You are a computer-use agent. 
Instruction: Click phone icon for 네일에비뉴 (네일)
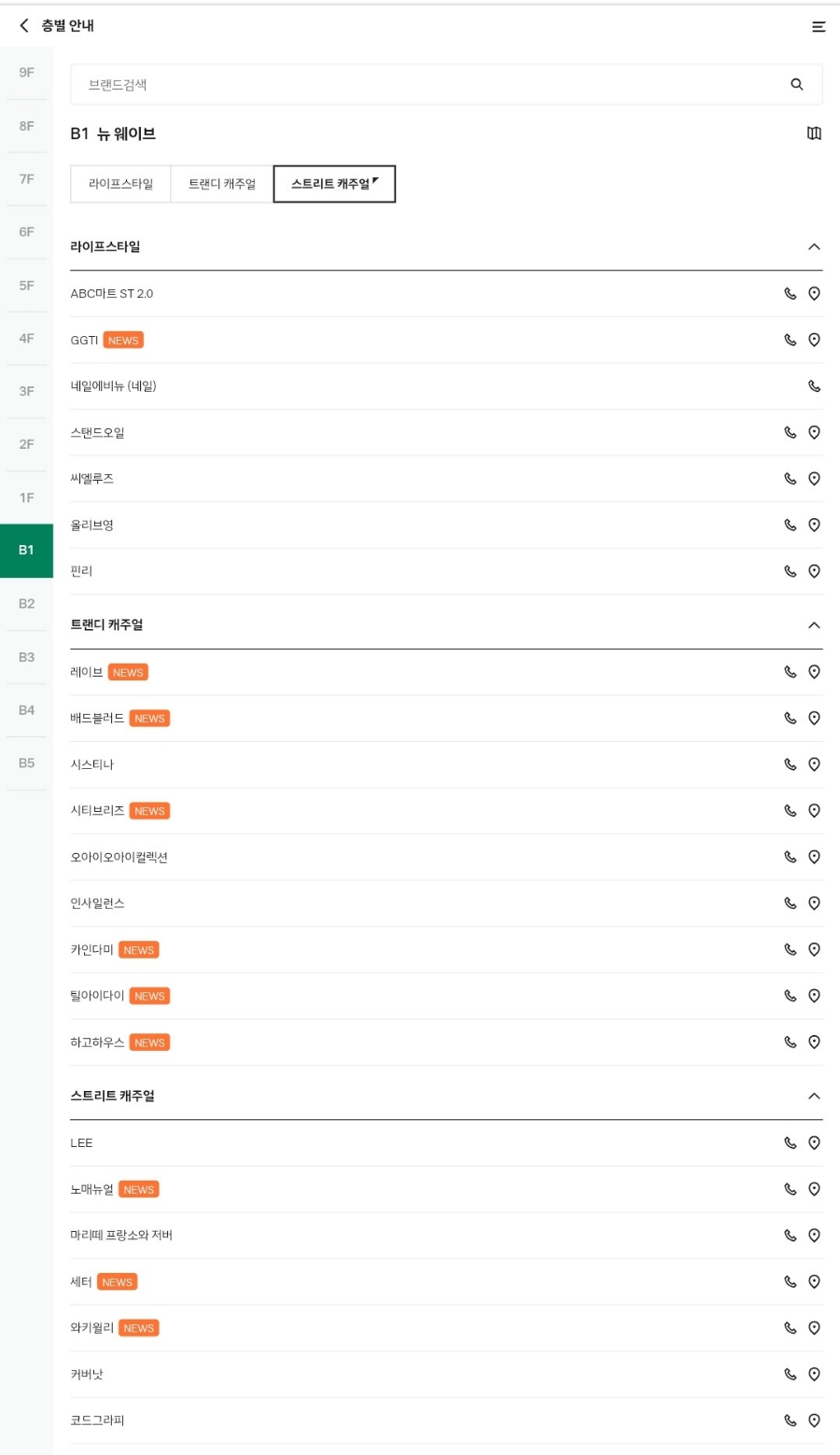[814, 385]
